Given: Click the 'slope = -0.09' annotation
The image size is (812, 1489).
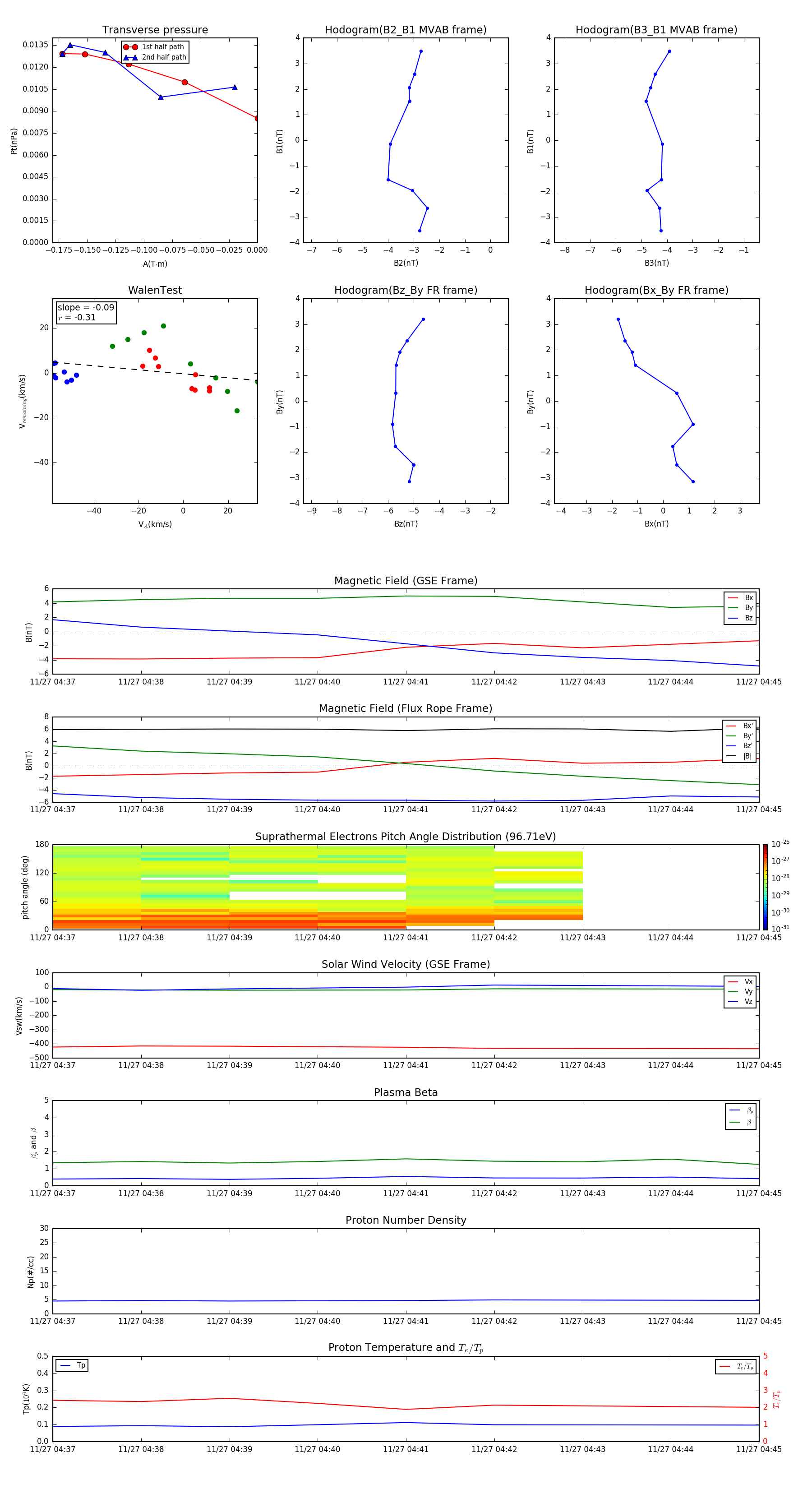Looking at the screenshot, I should 86,308.
